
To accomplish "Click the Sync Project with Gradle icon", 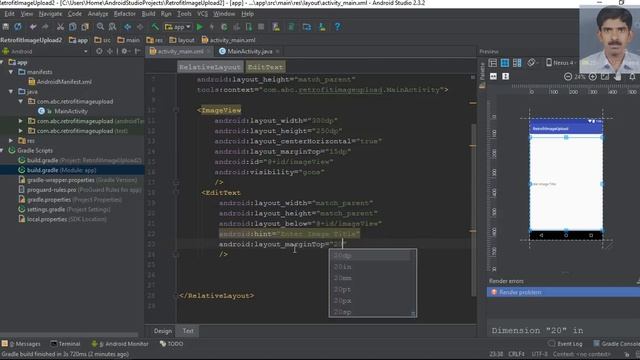I will tap(291, 27).
